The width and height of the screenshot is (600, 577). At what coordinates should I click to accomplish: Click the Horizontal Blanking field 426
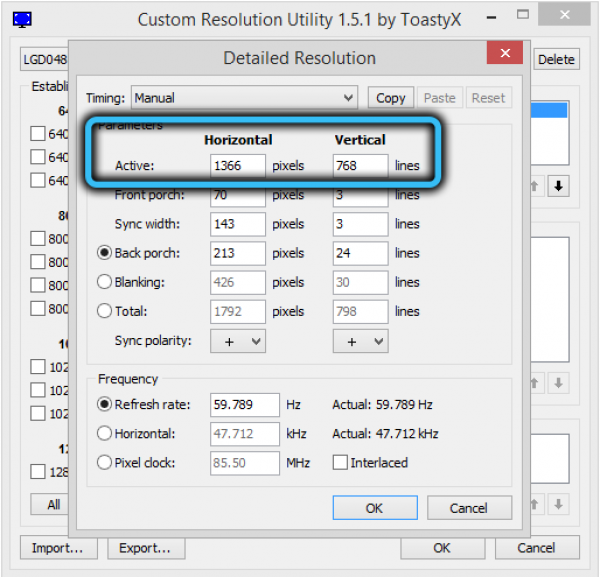click(238, 282)
